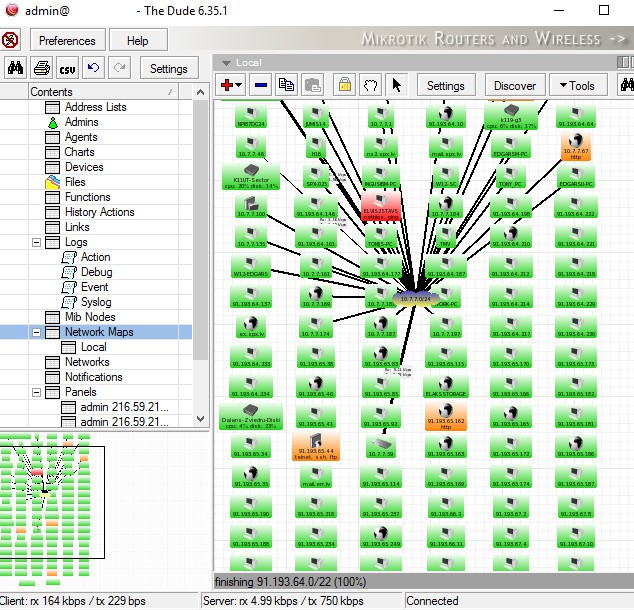Open the Preferences dialog
This screenshot has height=610, width=634.
coord(67,40)
